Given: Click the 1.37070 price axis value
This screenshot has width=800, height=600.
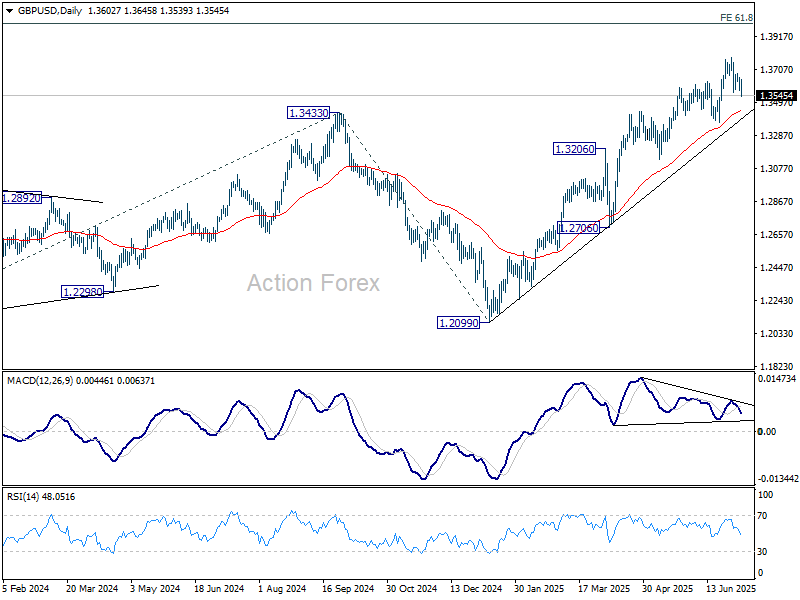Looking at the screenshot, I should click(777, 69).
